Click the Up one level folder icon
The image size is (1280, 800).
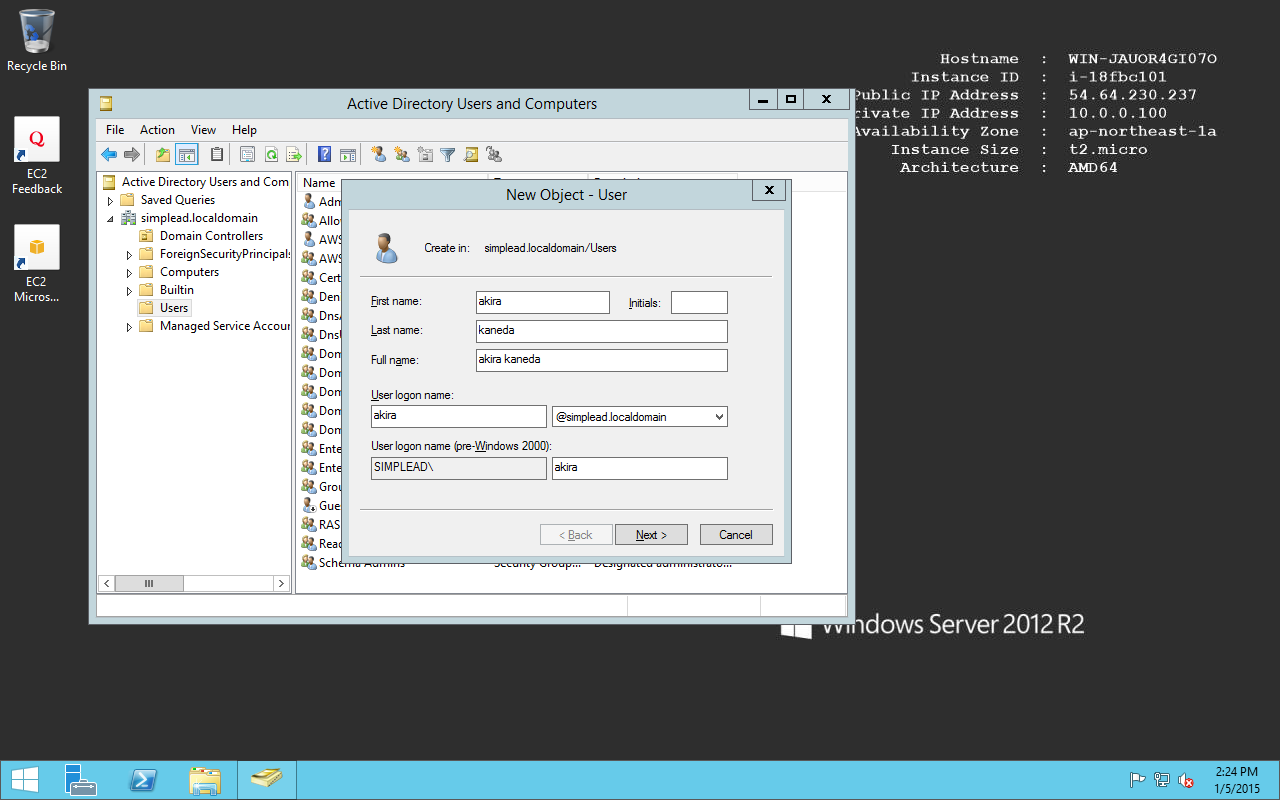[163, 154]
